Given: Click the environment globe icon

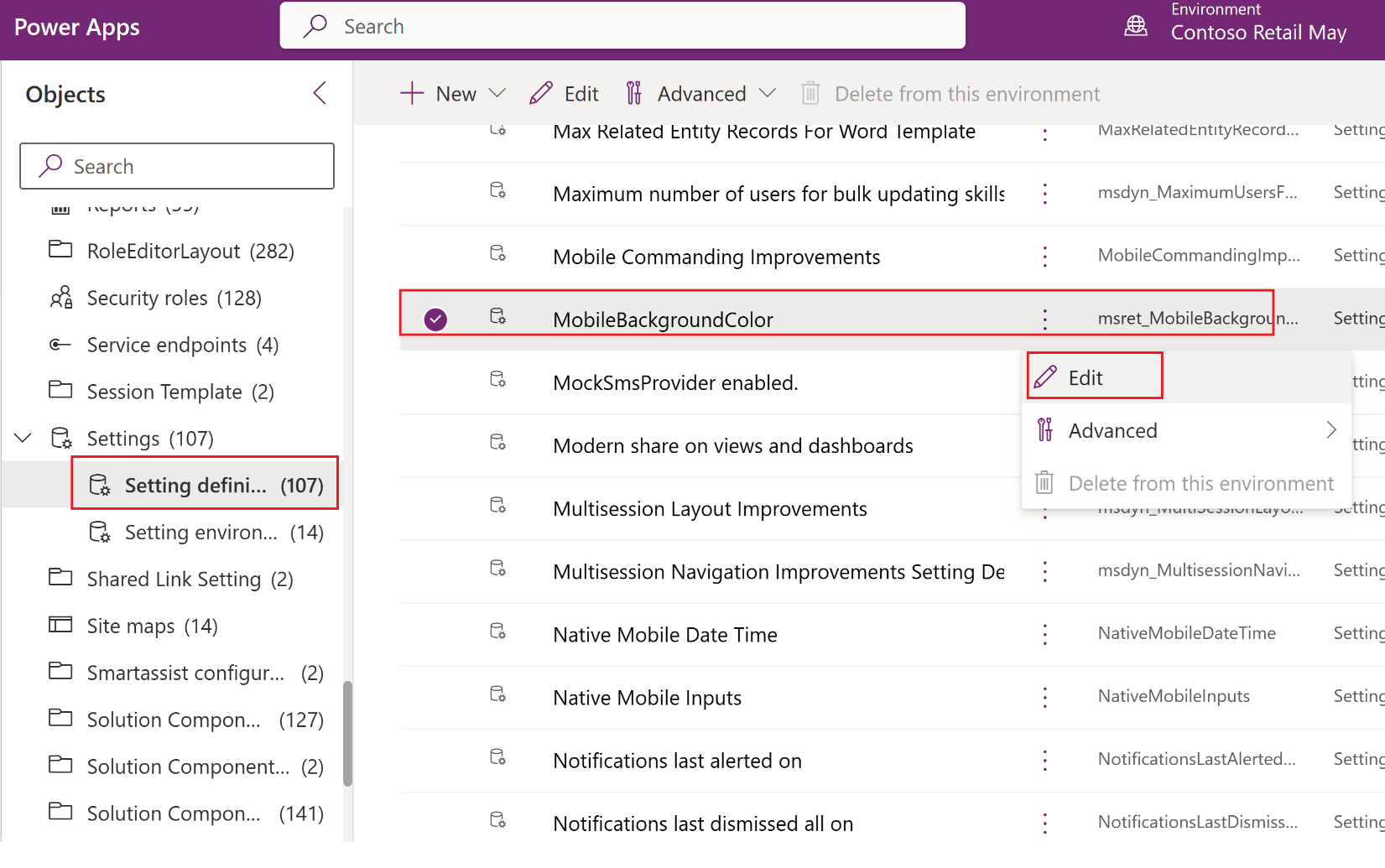Looking at the screenshot, I should click(1136, 26).
